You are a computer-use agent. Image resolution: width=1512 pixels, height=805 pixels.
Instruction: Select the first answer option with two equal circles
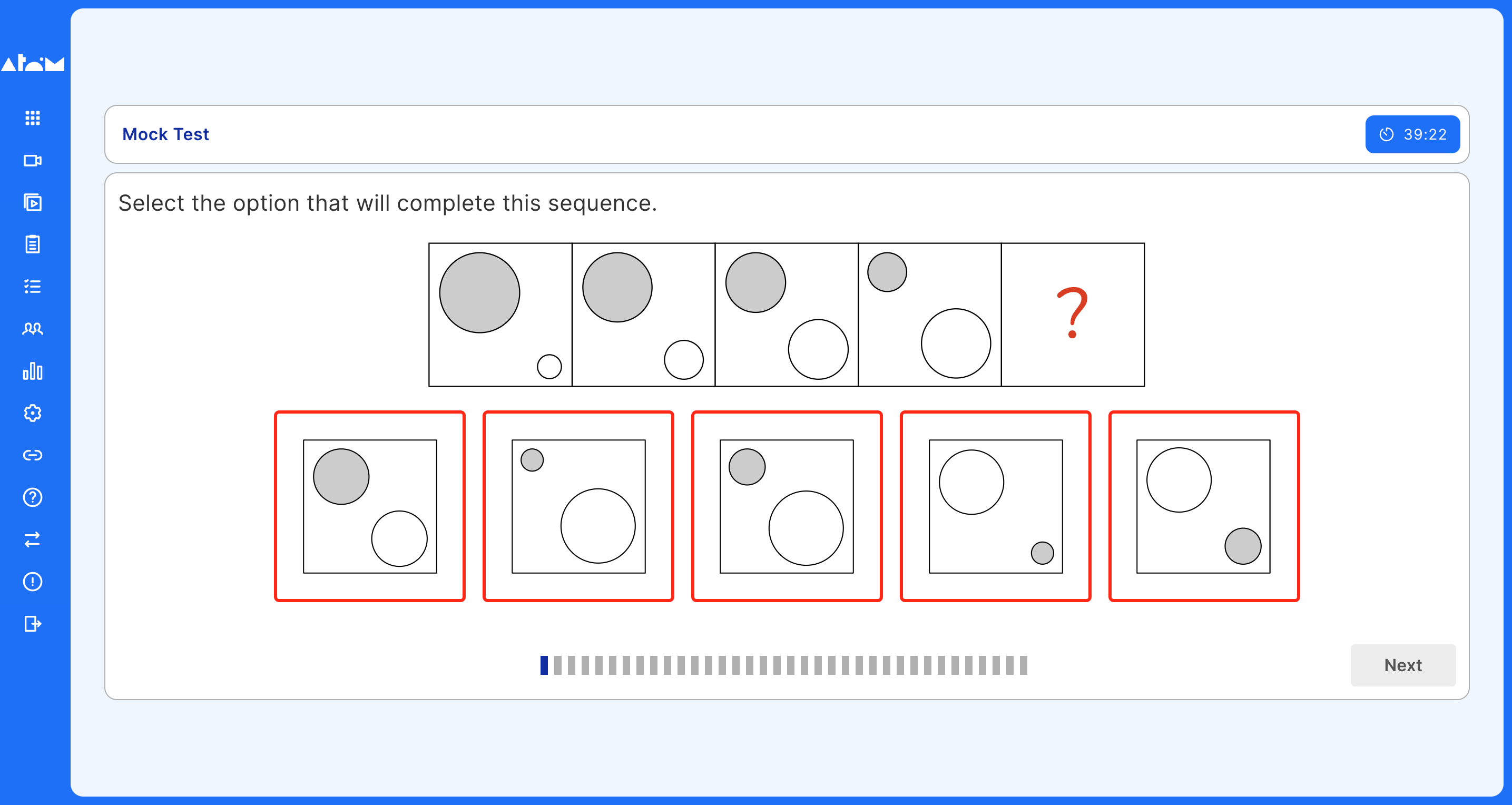coord(370,506)
